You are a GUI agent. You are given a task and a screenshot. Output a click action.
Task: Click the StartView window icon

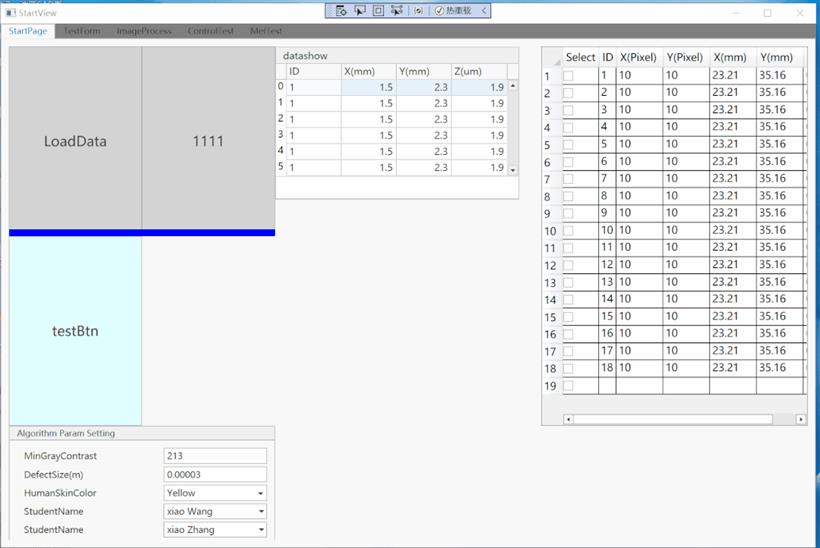10,13
